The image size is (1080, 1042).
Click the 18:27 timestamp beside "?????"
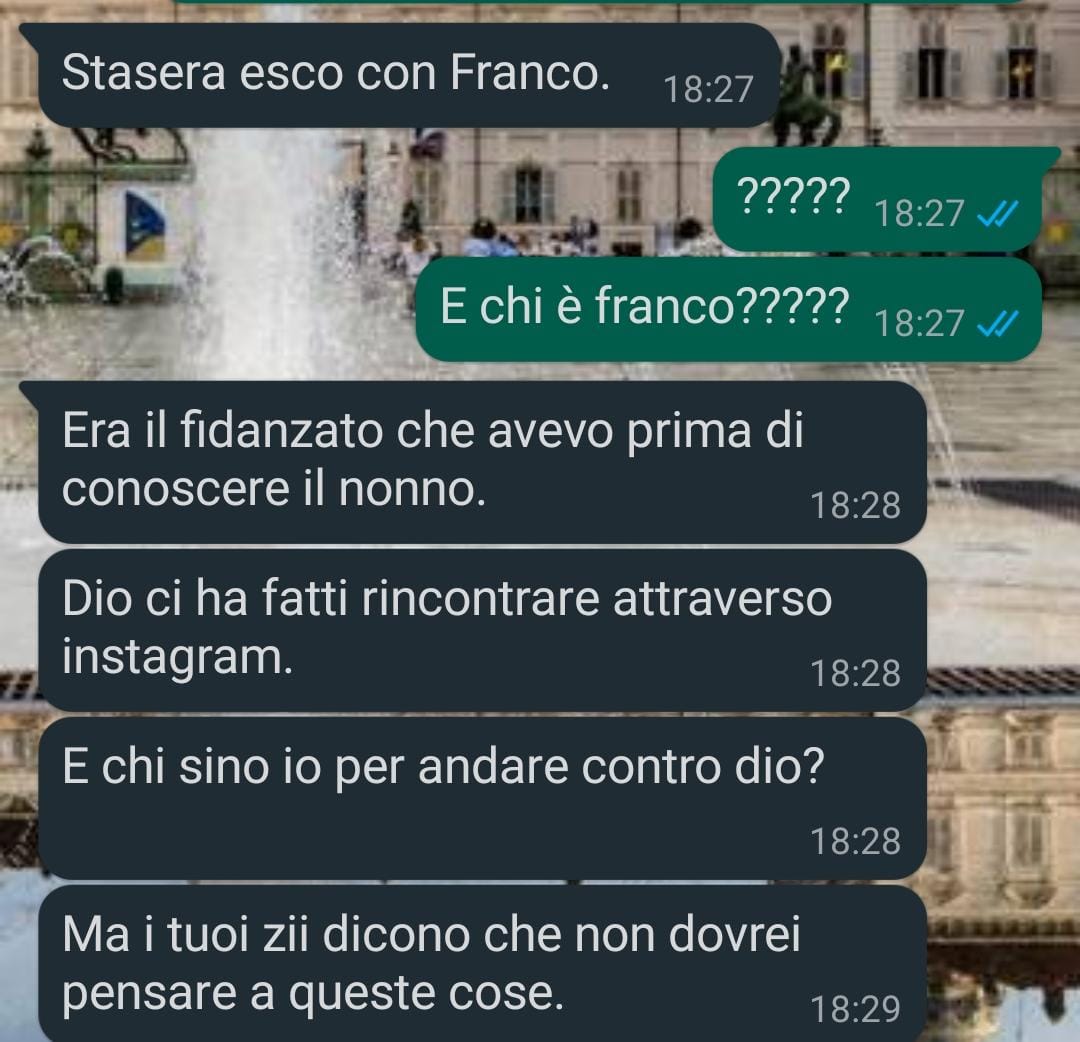coord(919,213)
